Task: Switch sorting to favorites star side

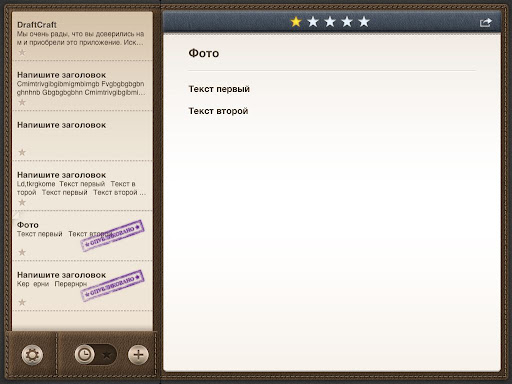Action: pyautogui.click(x=107, y=355)
